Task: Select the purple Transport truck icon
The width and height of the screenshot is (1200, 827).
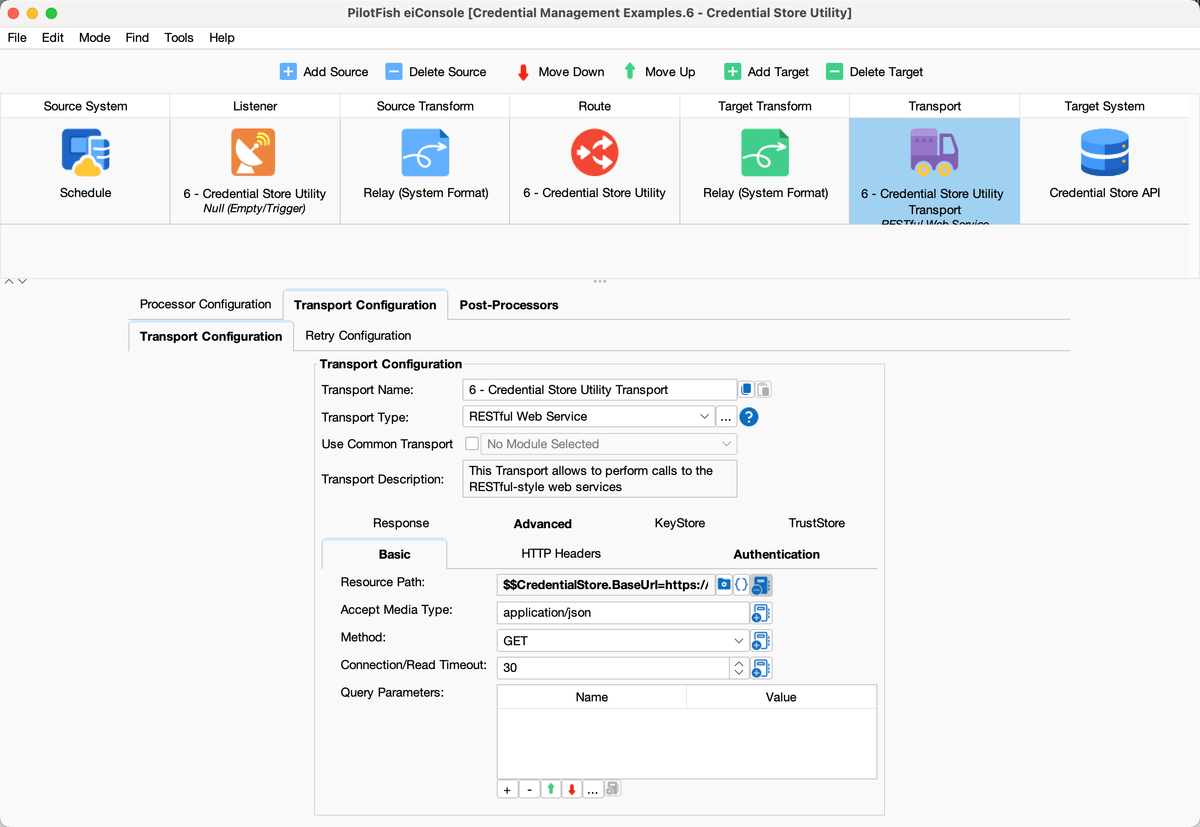Action: pos(934,152)
